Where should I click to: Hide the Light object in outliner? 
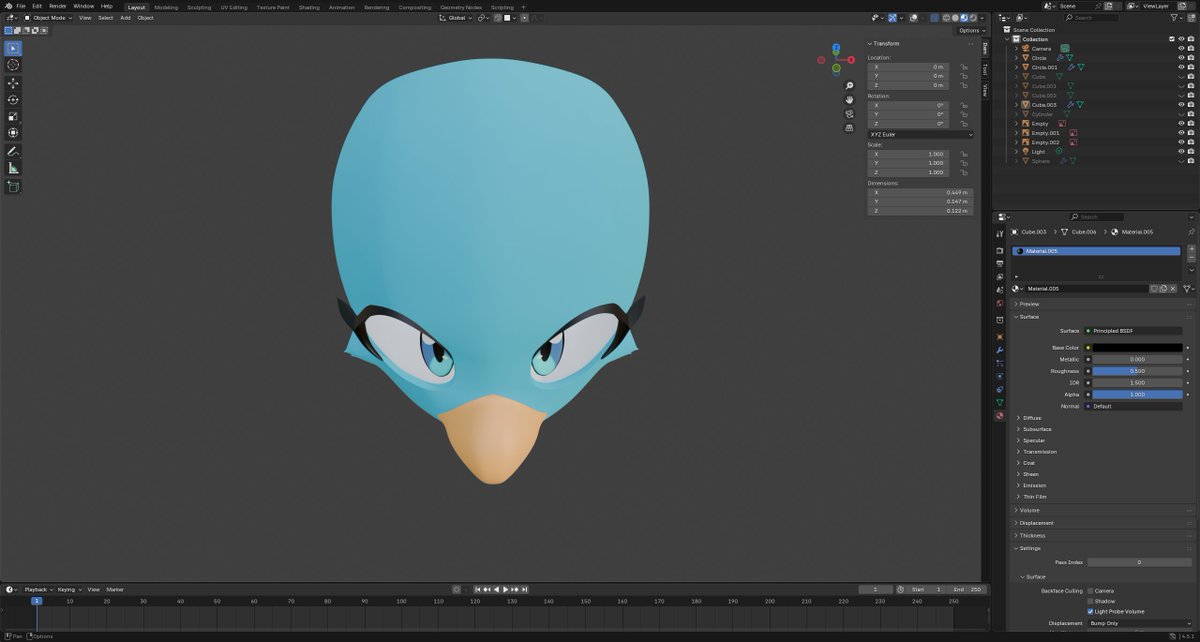(x=1181, y=151)
